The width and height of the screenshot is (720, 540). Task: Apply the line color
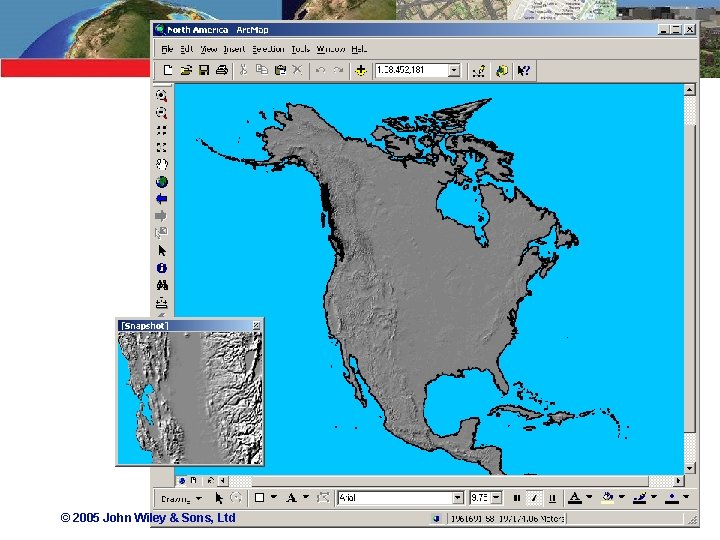tap(640, 498)
